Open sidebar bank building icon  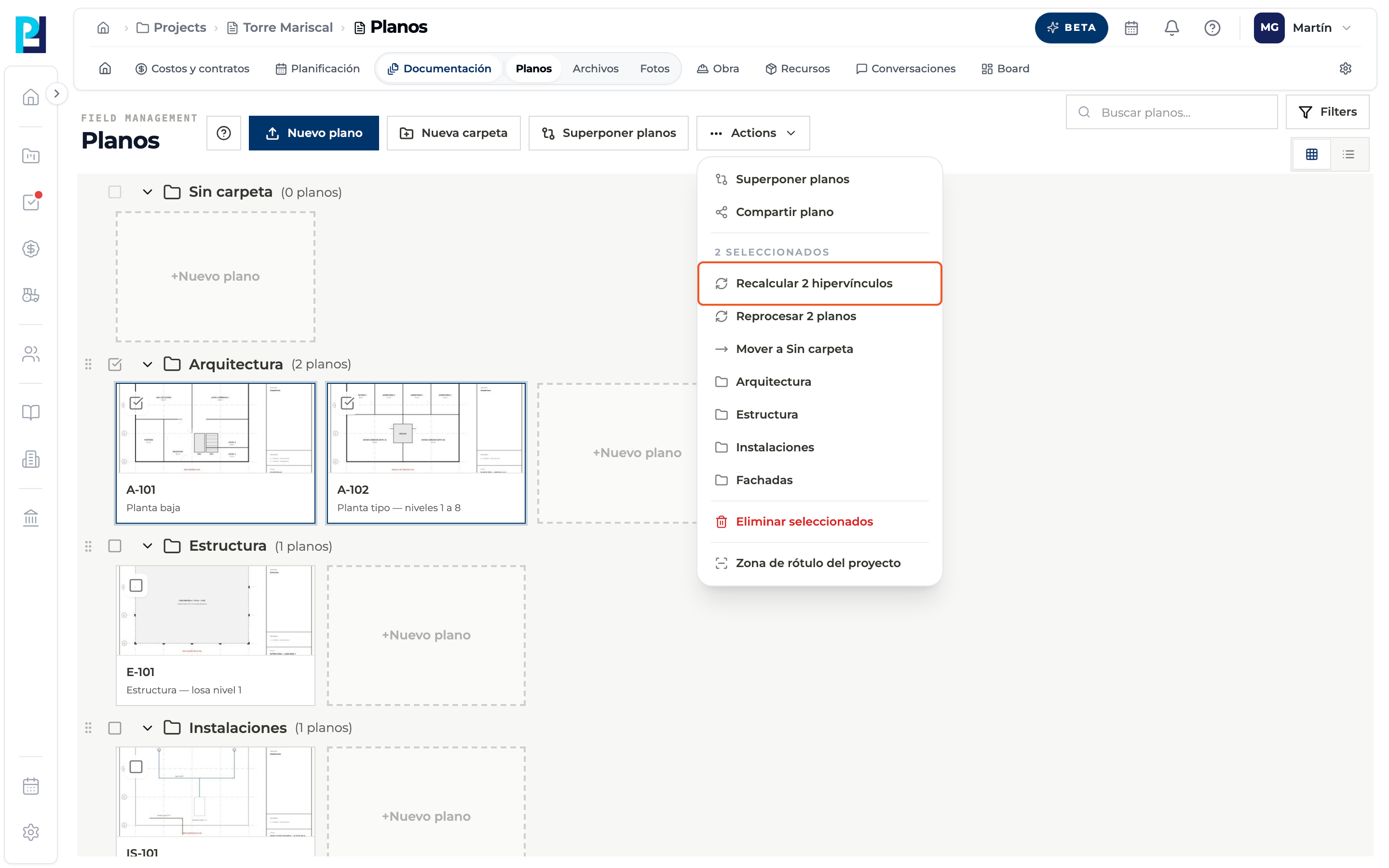(x=31, y=518)
